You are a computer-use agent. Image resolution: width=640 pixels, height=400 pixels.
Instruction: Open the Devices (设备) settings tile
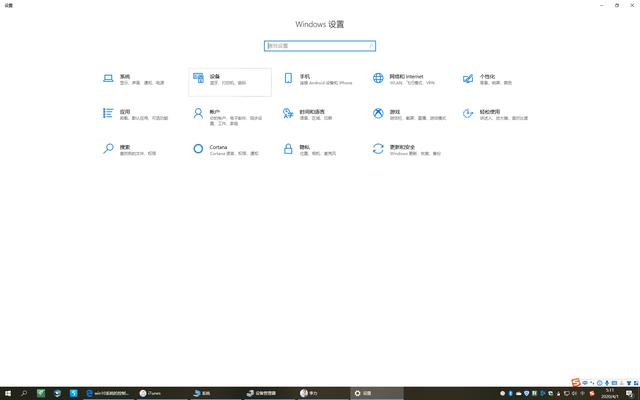230,82
